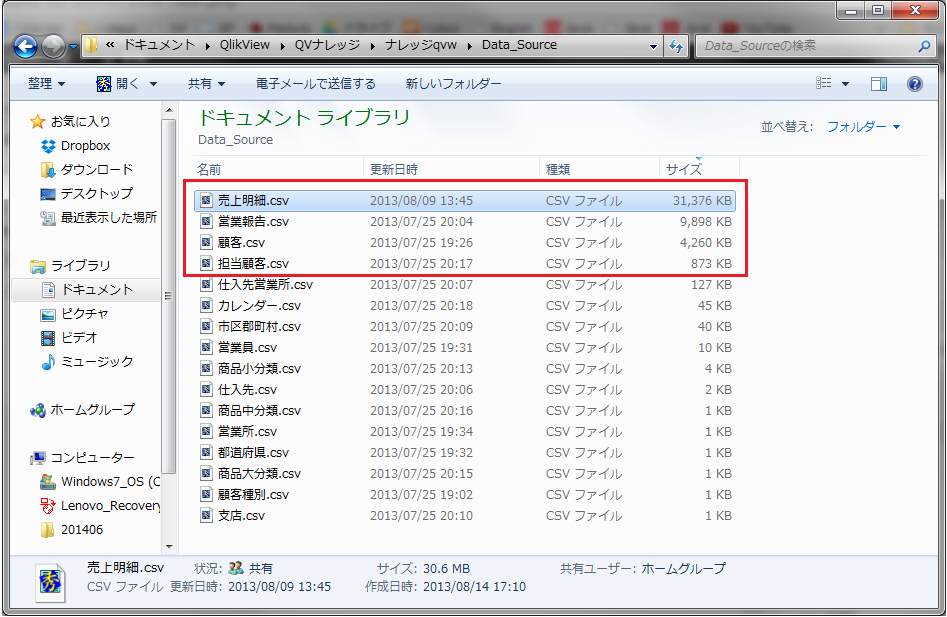Click the 最近表示した場所 icon
947x617 pixels.
coord(48,218)
